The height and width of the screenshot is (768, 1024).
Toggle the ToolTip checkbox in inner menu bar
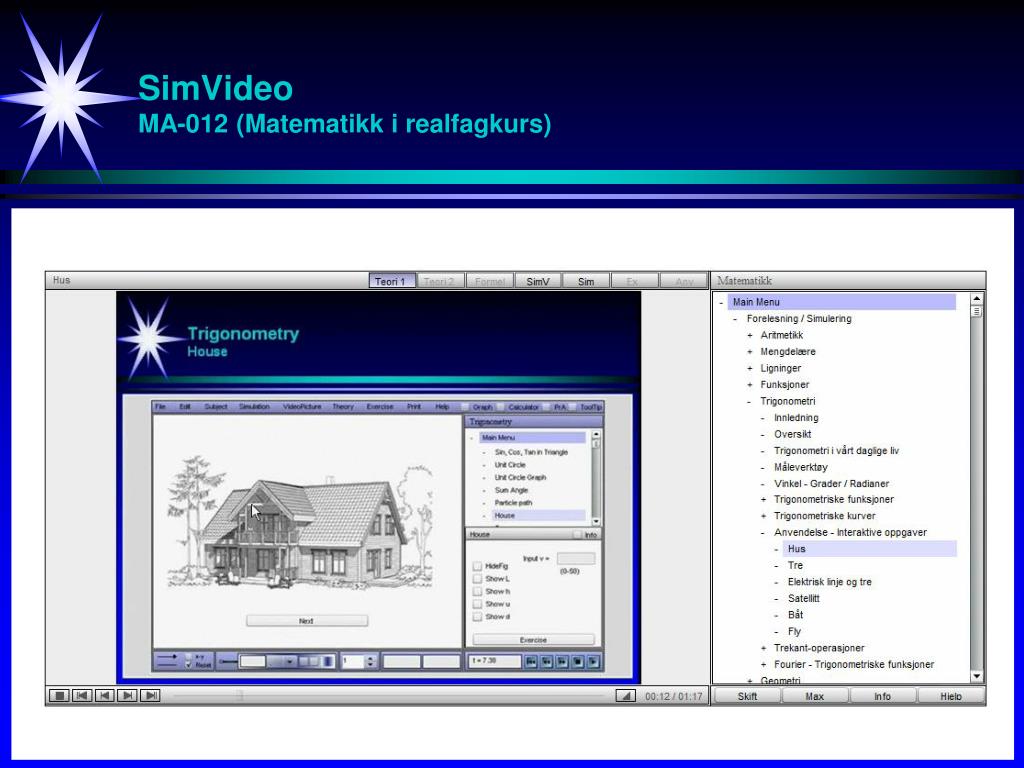[x=574, y=407]
